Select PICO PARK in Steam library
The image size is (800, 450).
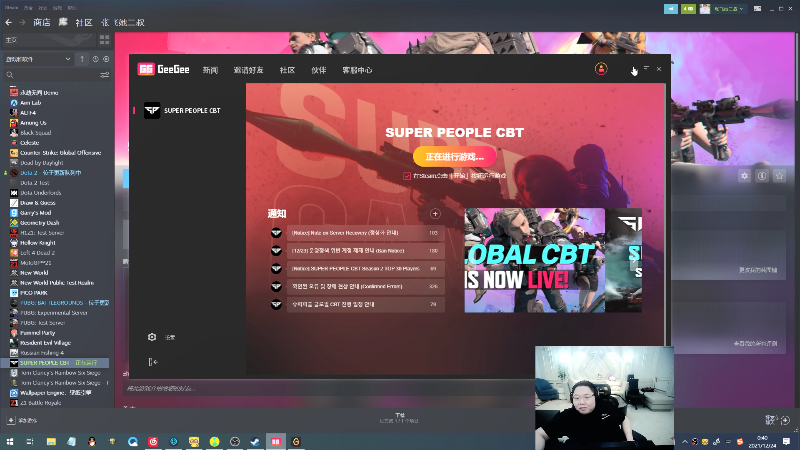pyautogui.click(x=34, y=293)
